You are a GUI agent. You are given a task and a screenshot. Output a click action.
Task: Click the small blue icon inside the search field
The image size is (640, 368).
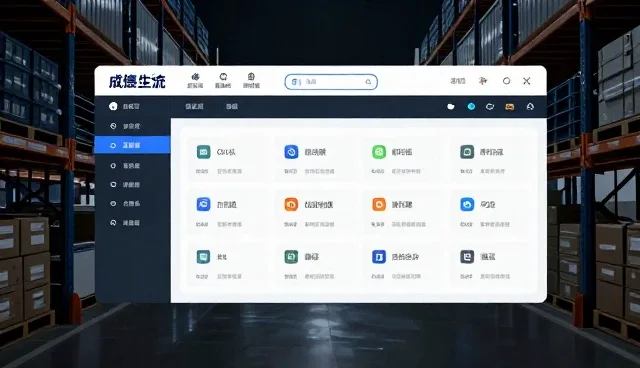pos(294,82)
